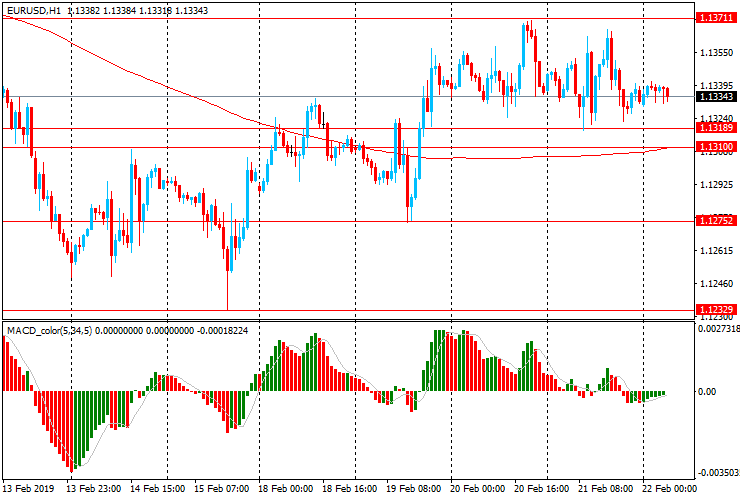Click the OHLC values 1.13382 in chart header
The width and height of the screenshot is (740, 500).
pyautogui.click(x=84, y=10)
